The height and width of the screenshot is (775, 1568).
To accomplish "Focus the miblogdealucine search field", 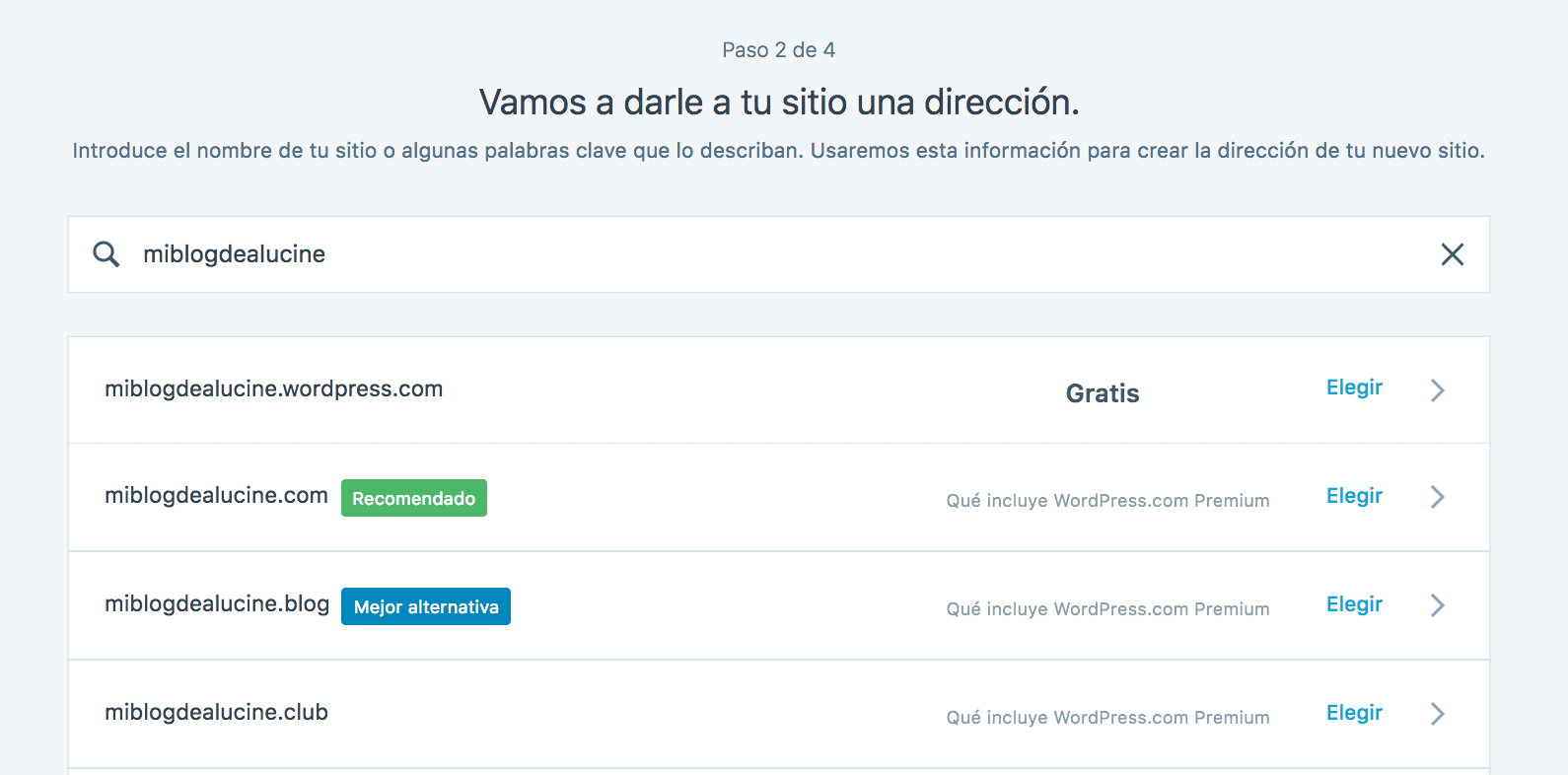I will coord(779,254).
